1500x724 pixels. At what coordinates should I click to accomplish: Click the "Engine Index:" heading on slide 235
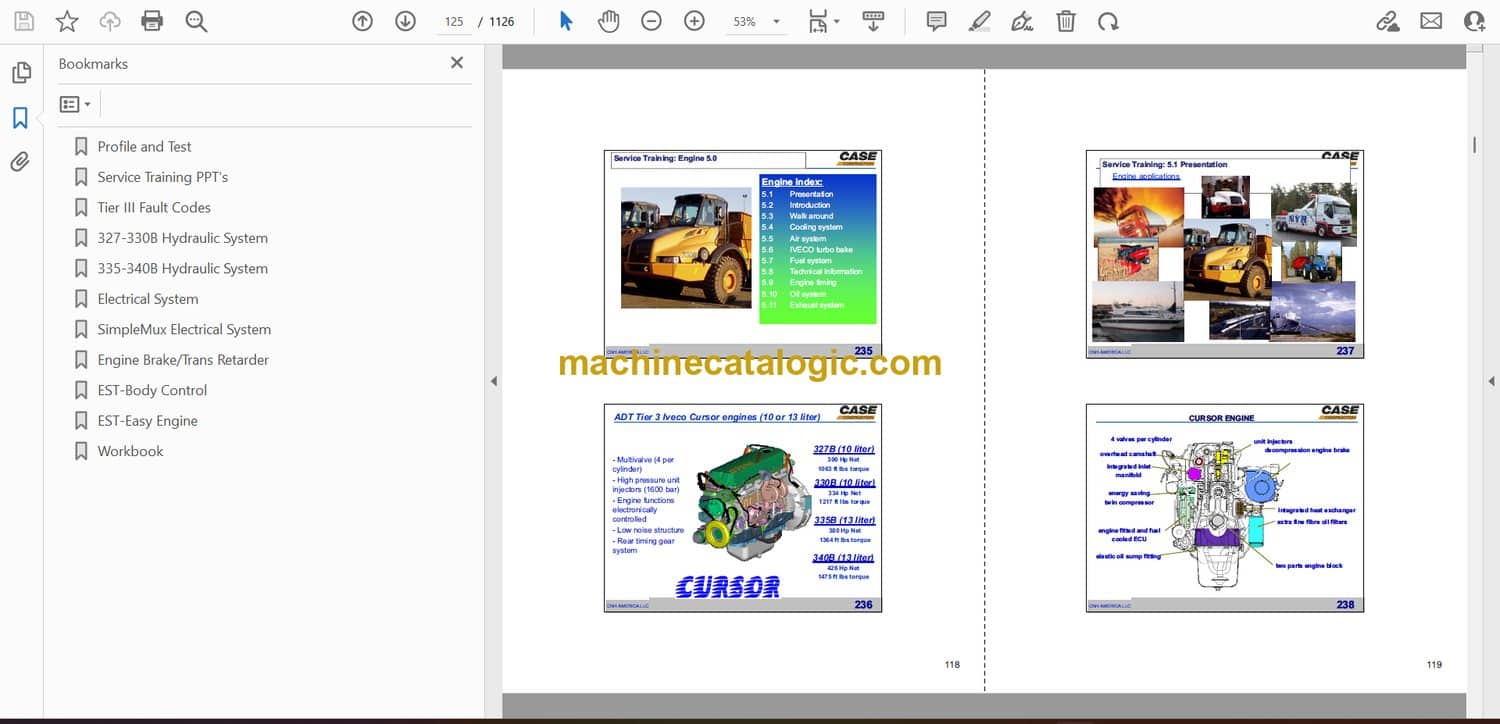792,182
